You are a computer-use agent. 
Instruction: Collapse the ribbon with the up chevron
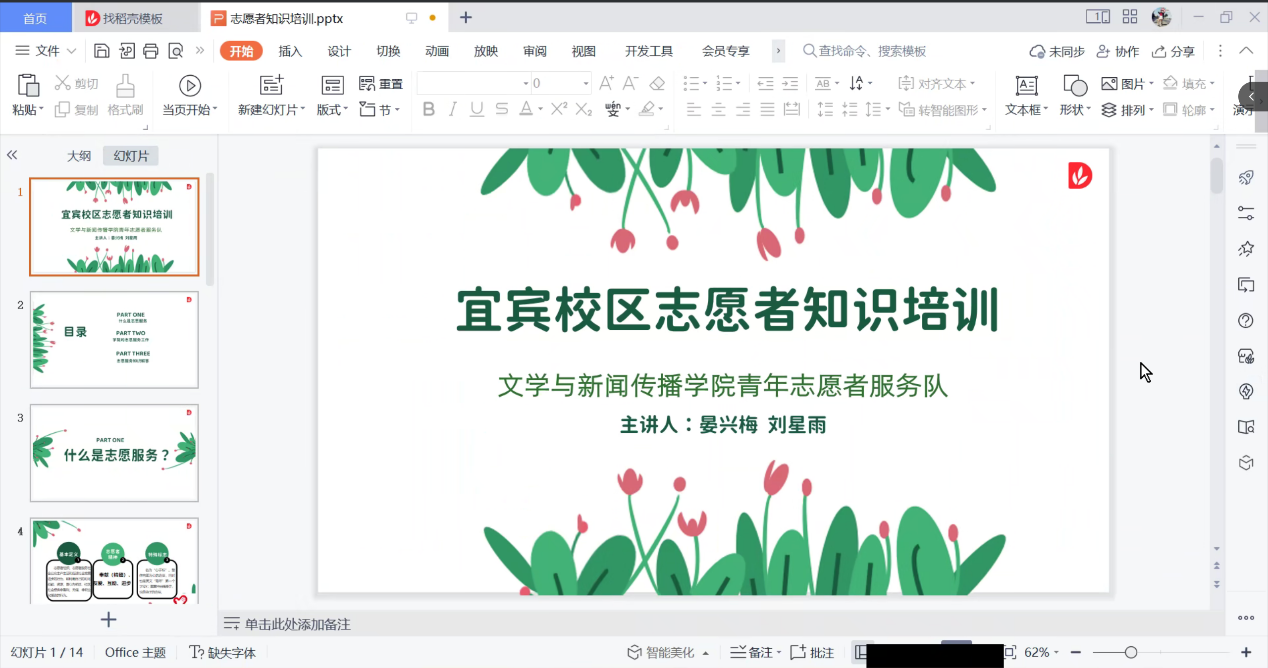[1246, 51]
